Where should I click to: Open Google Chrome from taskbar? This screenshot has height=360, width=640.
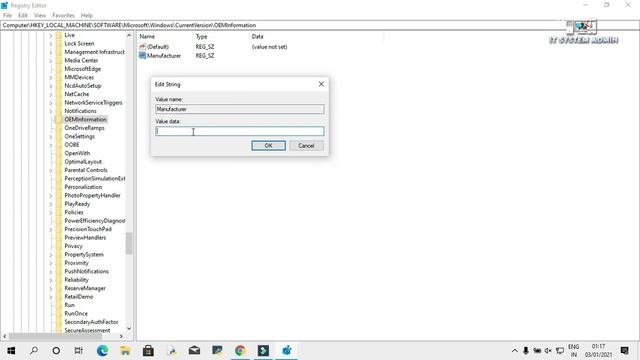(240, 351)
